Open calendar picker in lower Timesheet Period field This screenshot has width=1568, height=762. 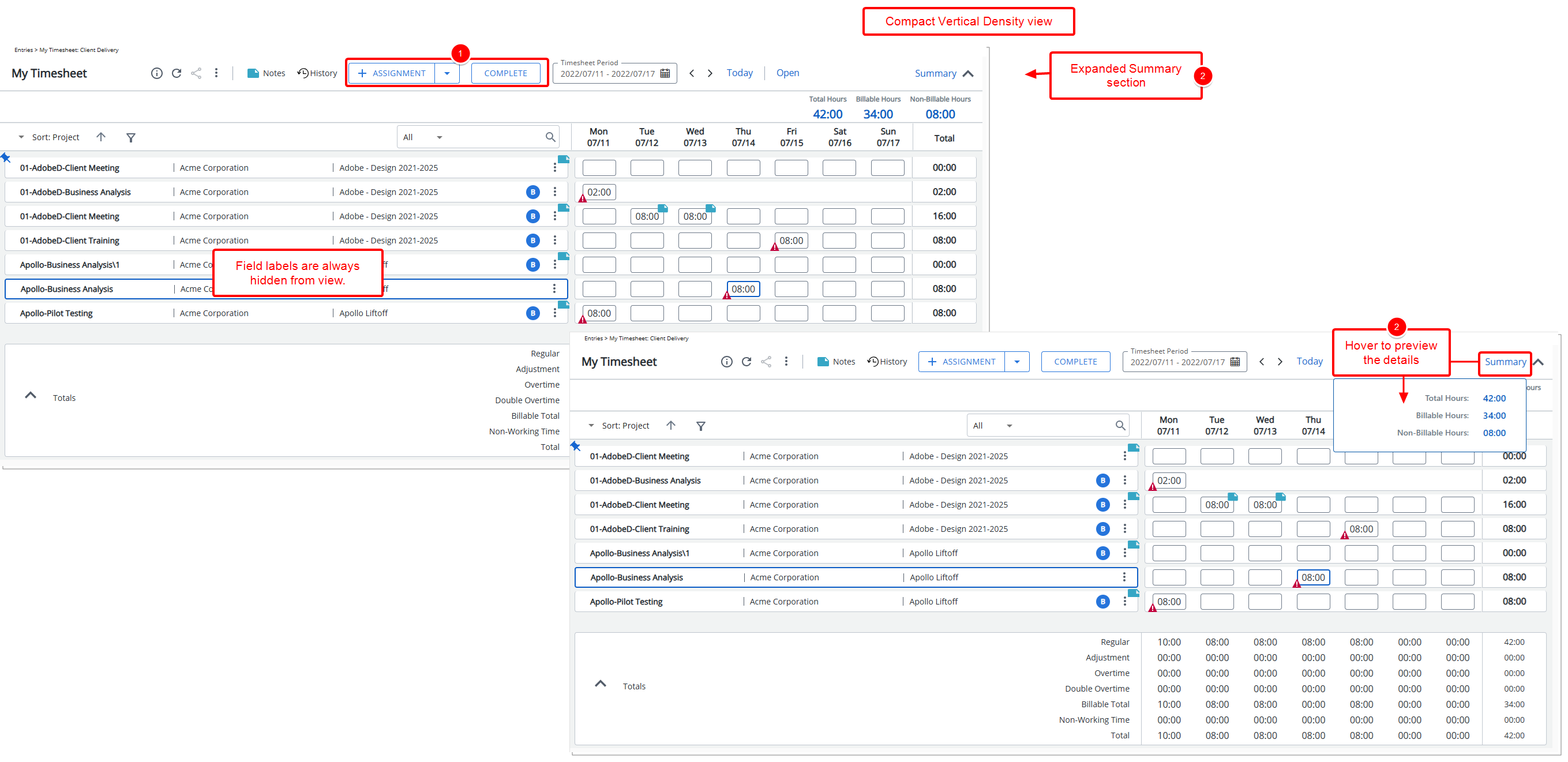pyautogui.click(x=1235, y=362)
